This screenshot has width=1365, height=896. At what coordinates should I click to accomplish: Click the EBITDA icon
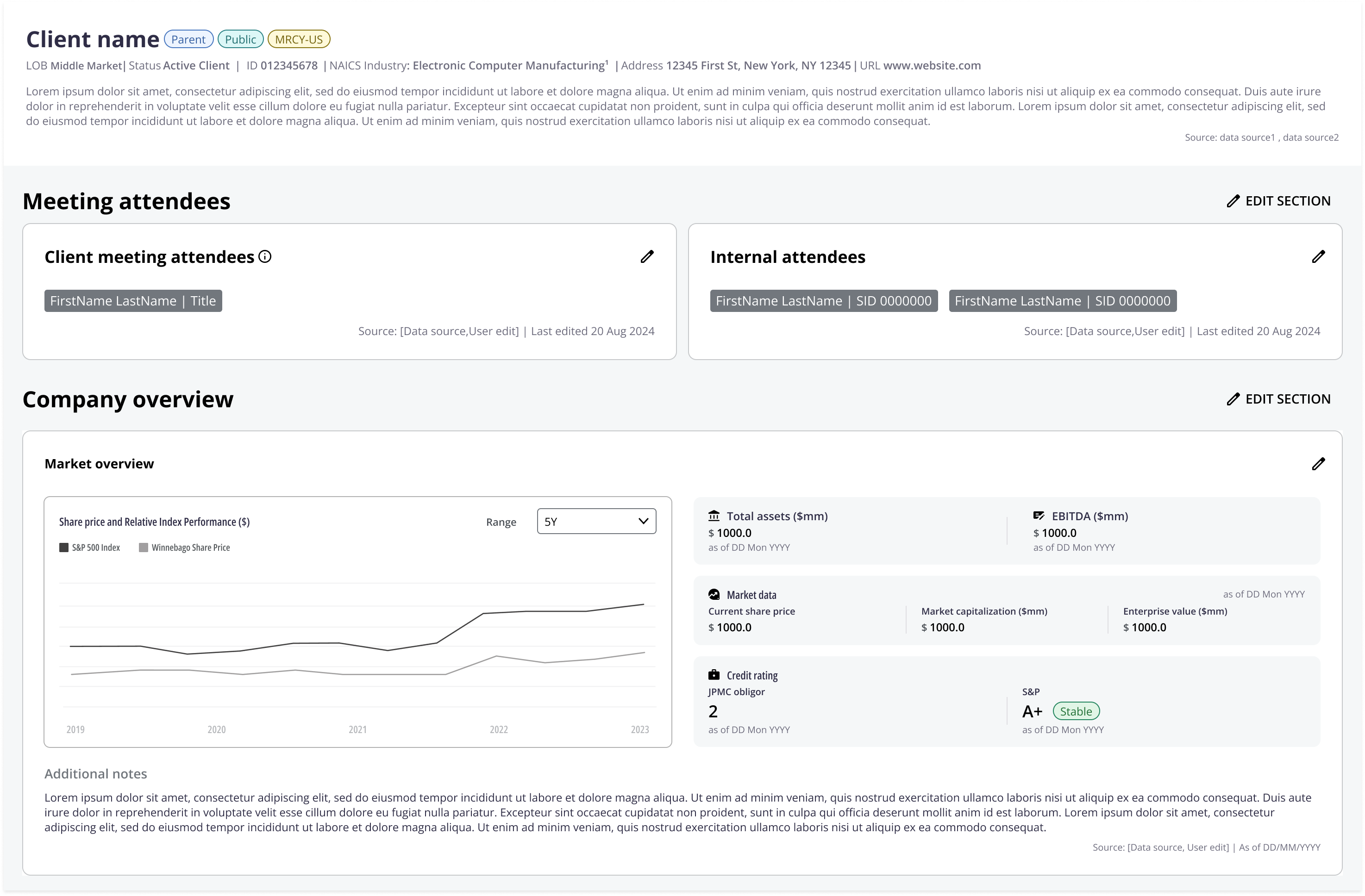(1038, 516)
